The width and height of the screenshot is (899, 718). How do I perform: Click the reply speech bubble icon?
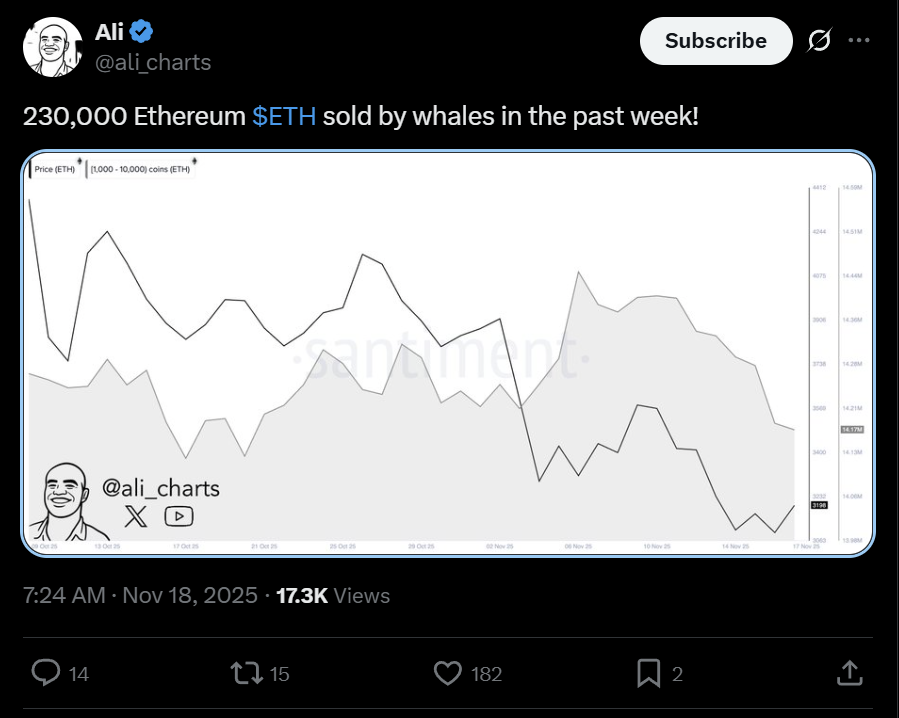point(46,673)
